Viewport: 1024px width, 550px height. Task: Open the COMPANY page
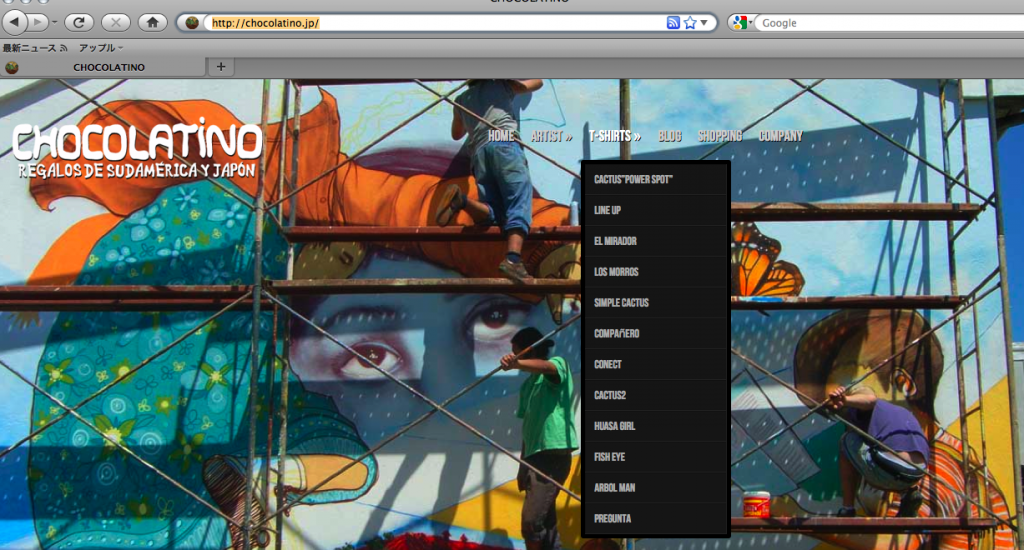(780, 136)
